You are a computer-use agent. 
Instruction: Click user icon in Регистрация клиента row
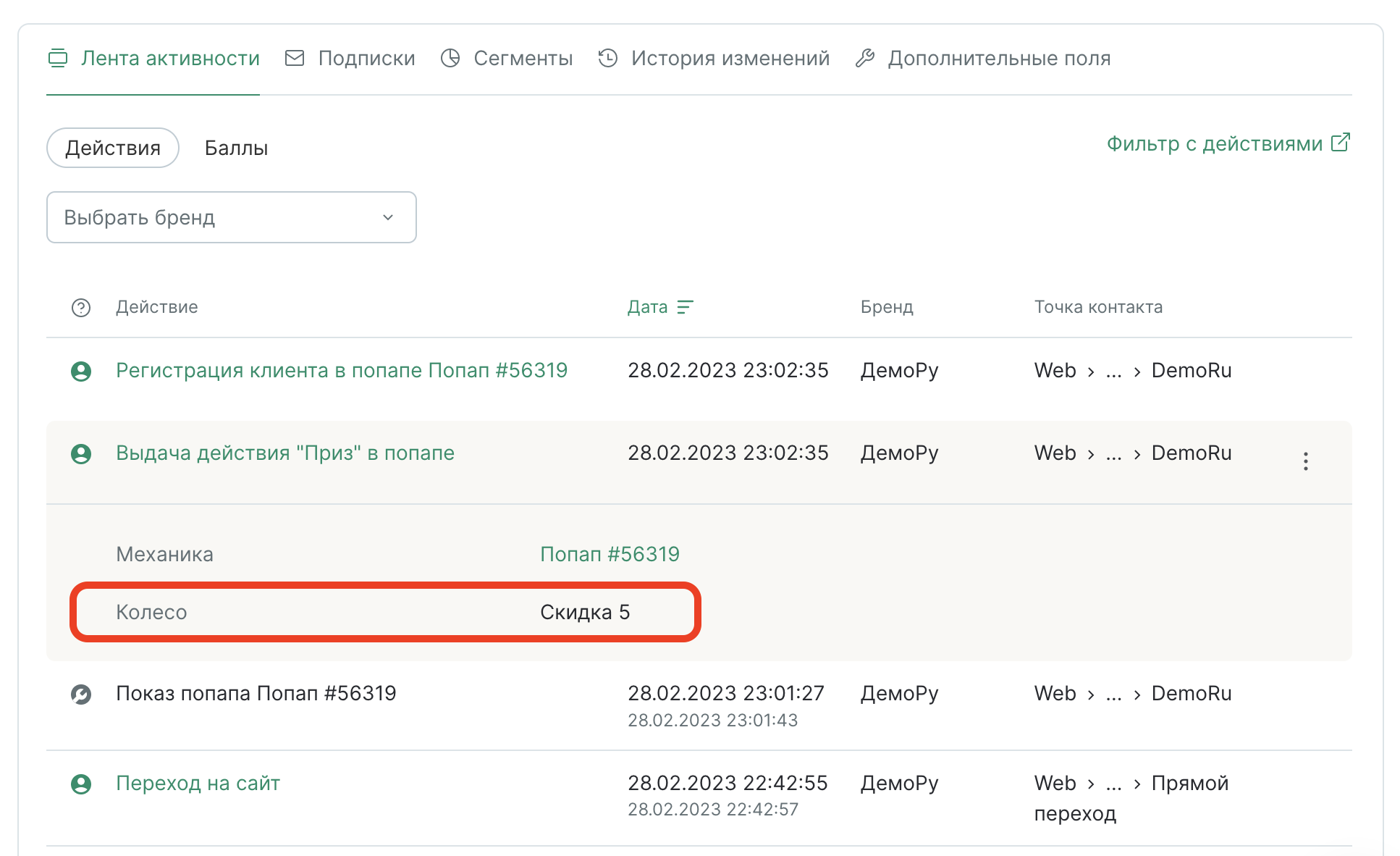click(x=81, y=372)
